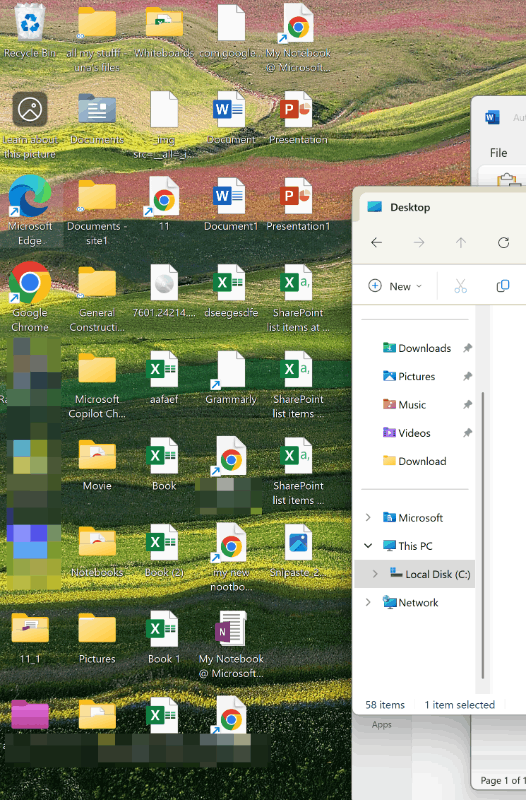Select the Google Chrome desktop shortcut
The height and width of the screenshot is (800, 526).
(x=30, y=297)
